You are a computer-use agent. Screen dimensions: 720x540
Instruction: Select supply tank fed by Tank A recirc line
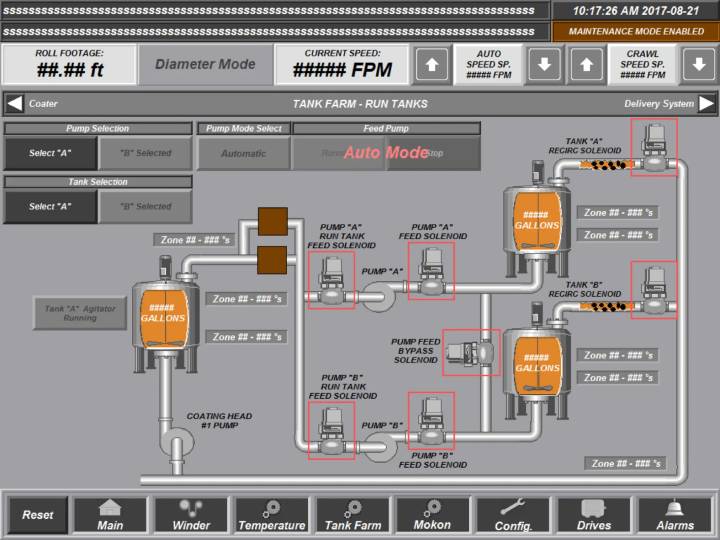coord(537,219)
